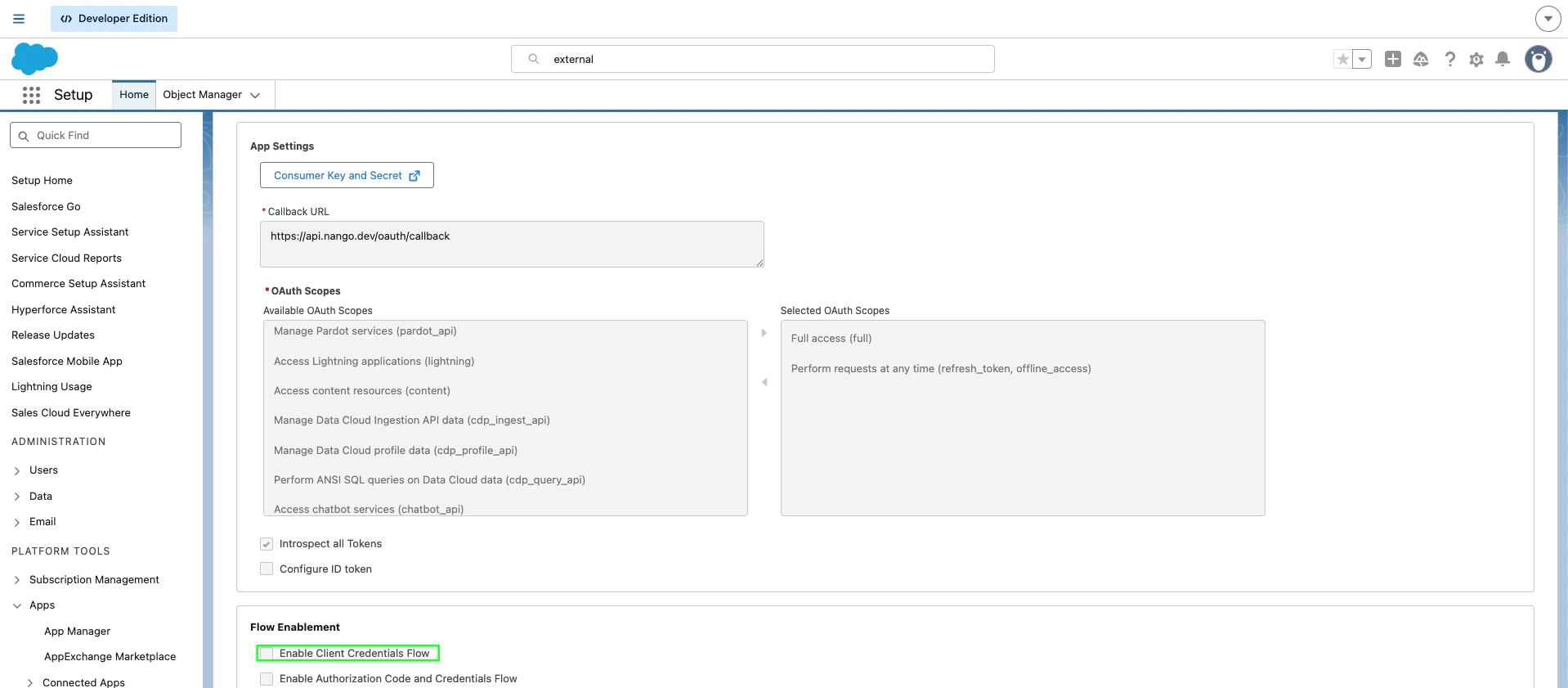Open Service Cloud Reports
This screenshot has width=1568, height=688.
point(66,259)
